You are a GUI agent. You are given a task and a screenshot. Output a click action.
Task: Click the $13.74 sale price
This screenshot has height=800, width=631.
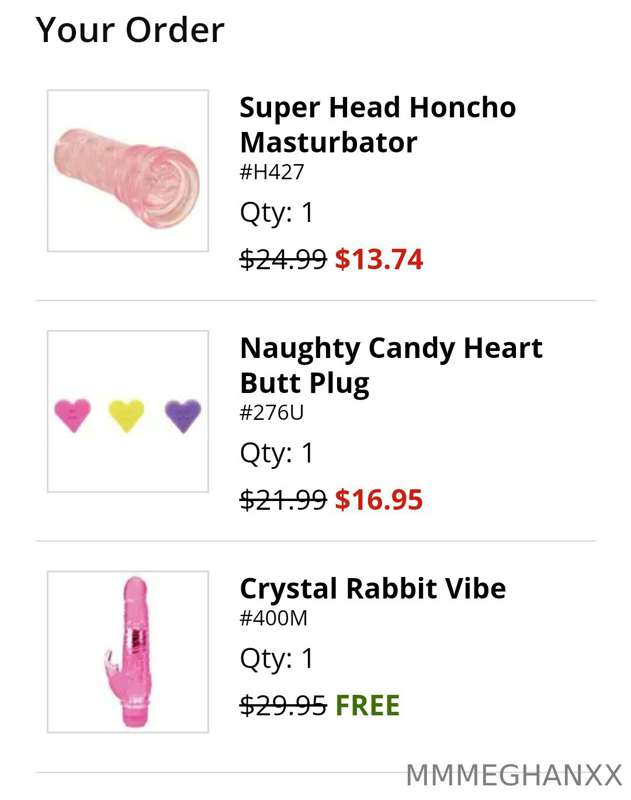tap(379, 259)
